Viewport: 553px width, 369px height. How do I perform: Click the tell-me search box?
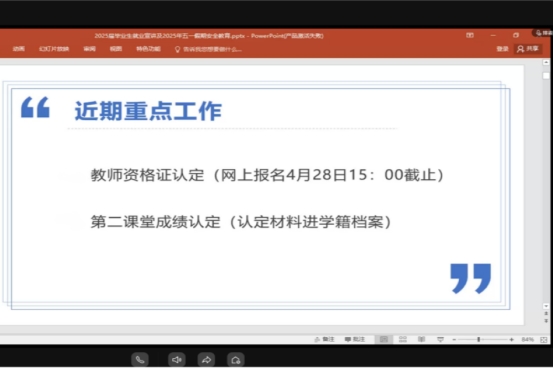point(208,49)
